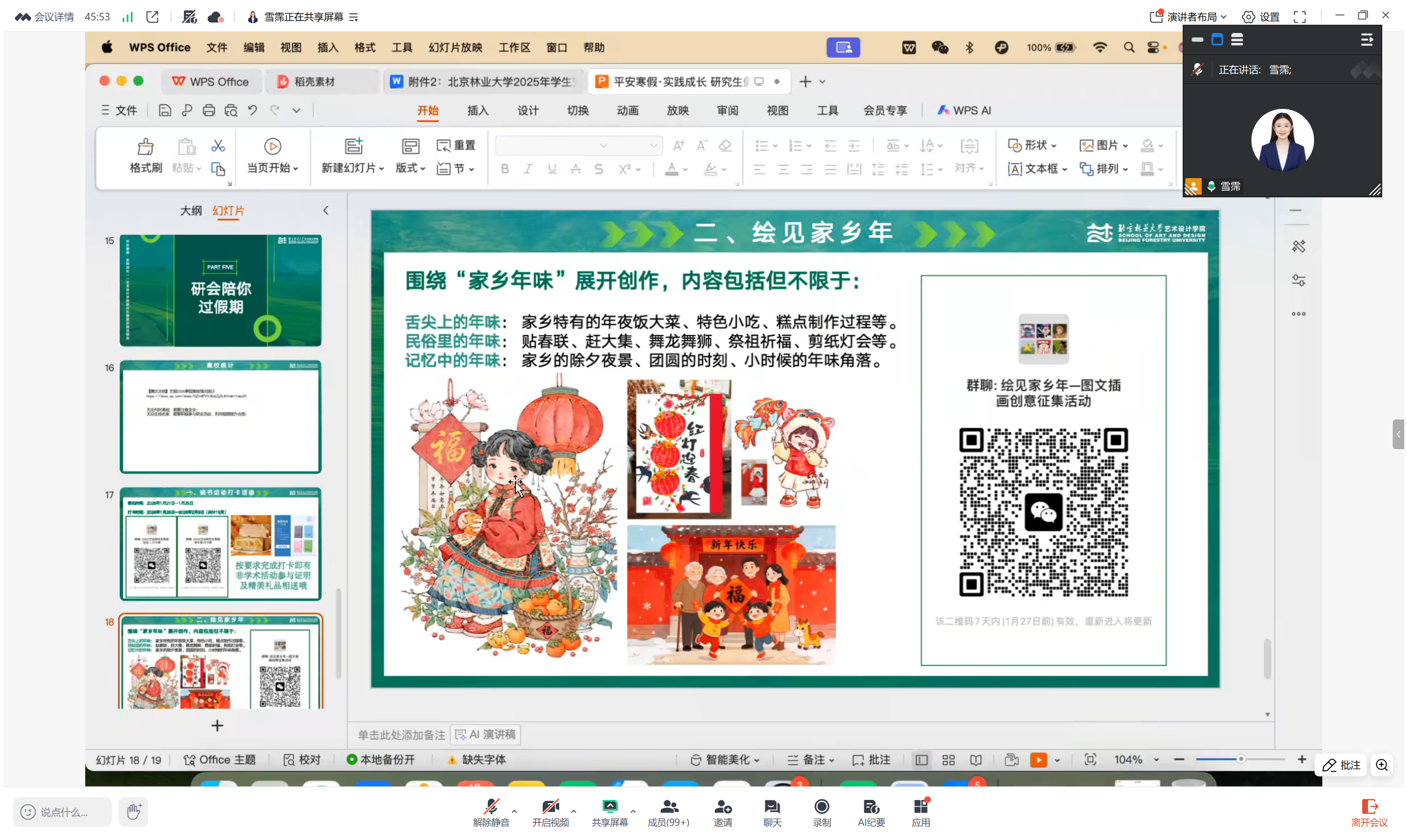Click the Undo arrow icon
1407x840 pixels.
[x=252, y=111]
